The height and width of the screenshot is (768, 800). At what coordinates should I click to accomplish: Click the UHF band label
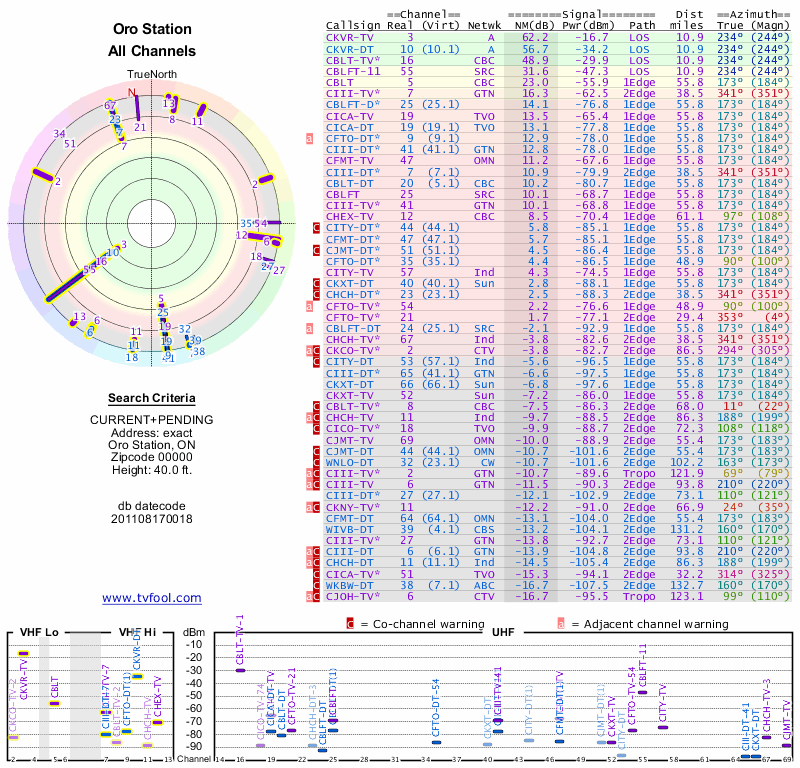pyautogui.click(x=503, y=632)
